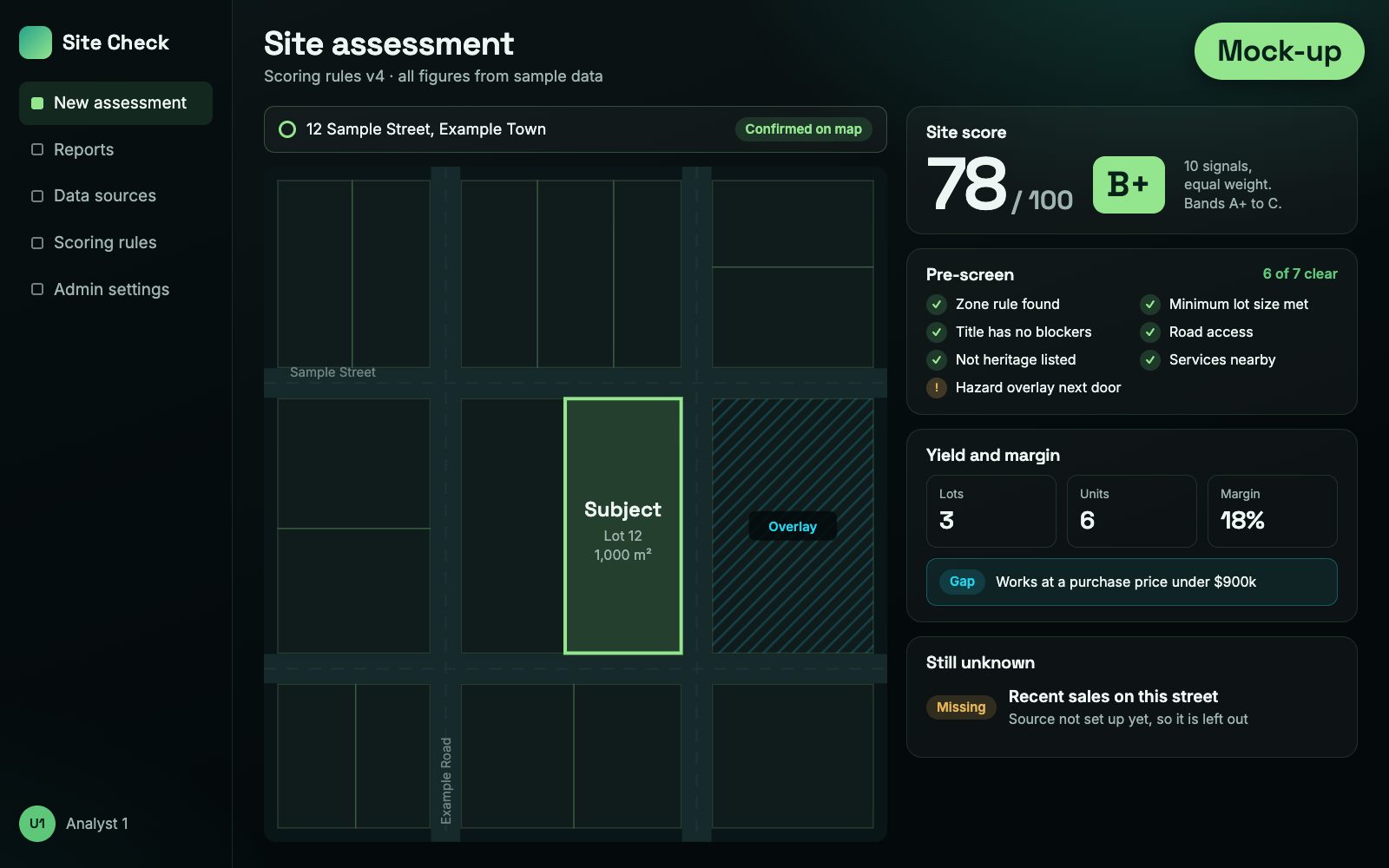1389x868 pixels.
Task: Click the Lots value card
Action: click(991, 511)
